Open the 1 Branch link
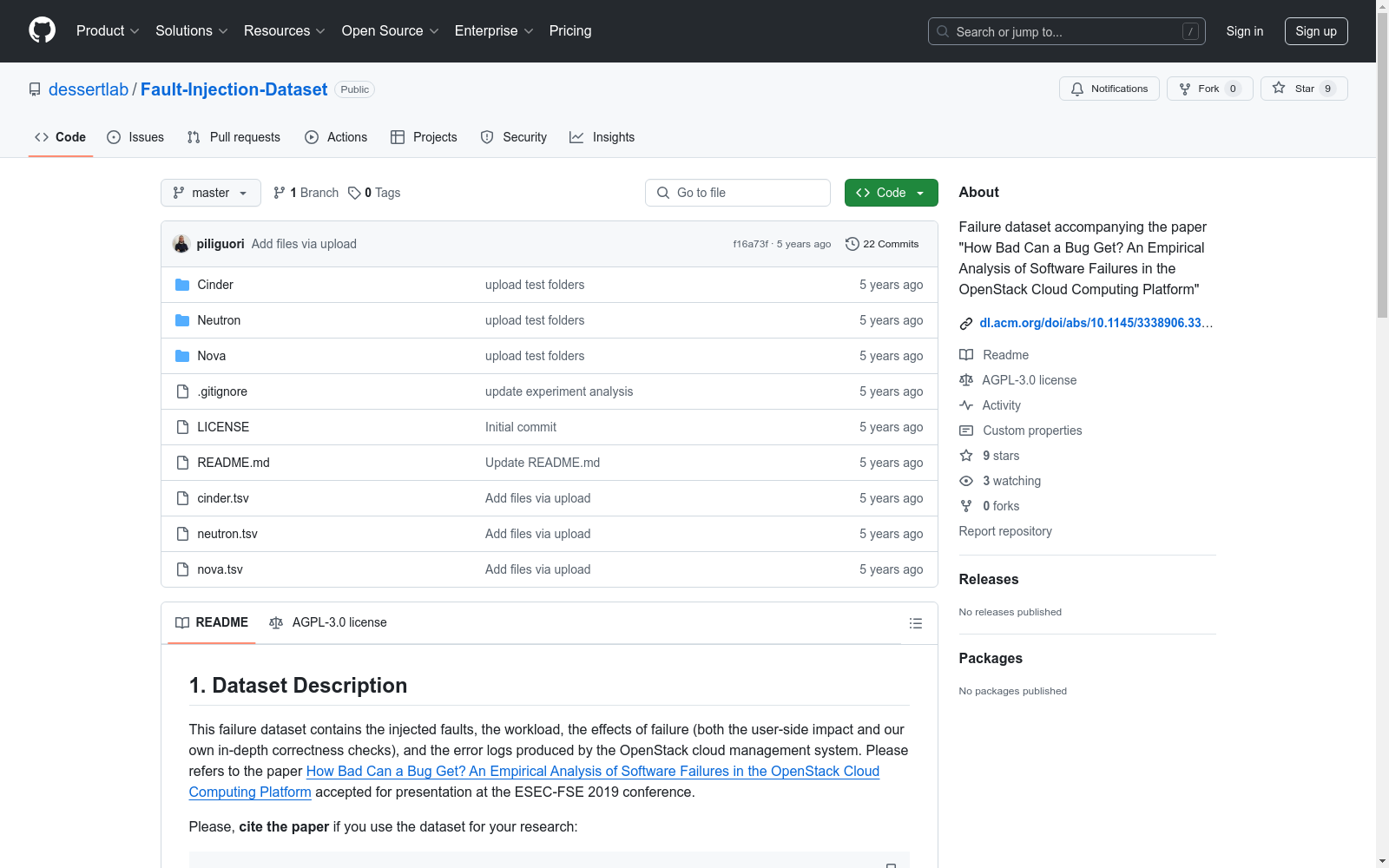Screen dimensions: 1389x868 (306, 193)
